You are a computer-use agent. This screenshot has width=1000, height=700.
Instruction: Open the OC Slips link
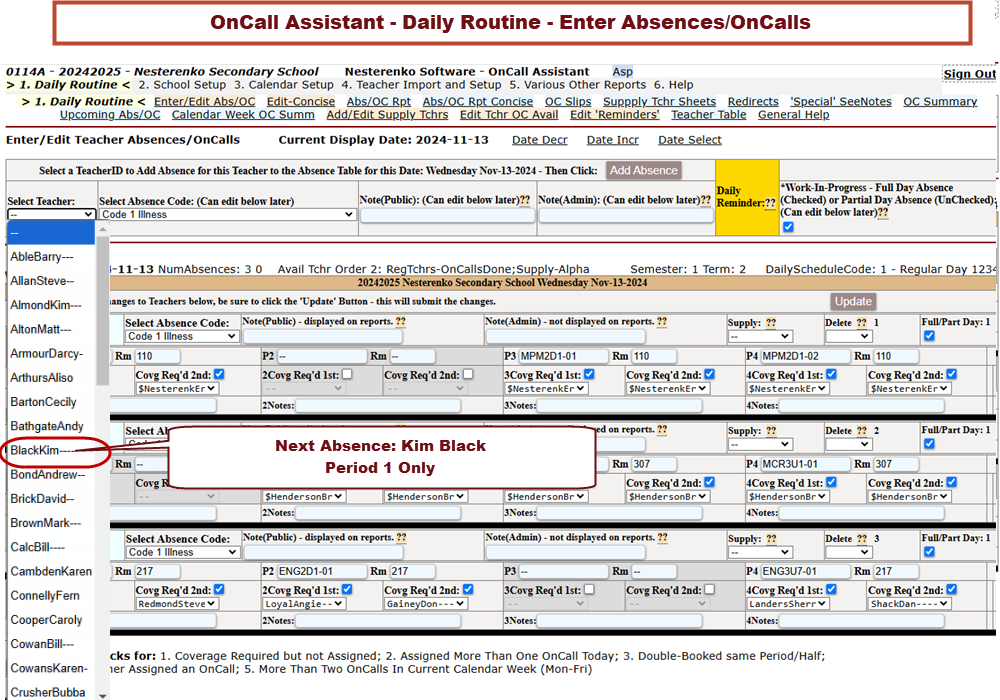pos(568,101)
